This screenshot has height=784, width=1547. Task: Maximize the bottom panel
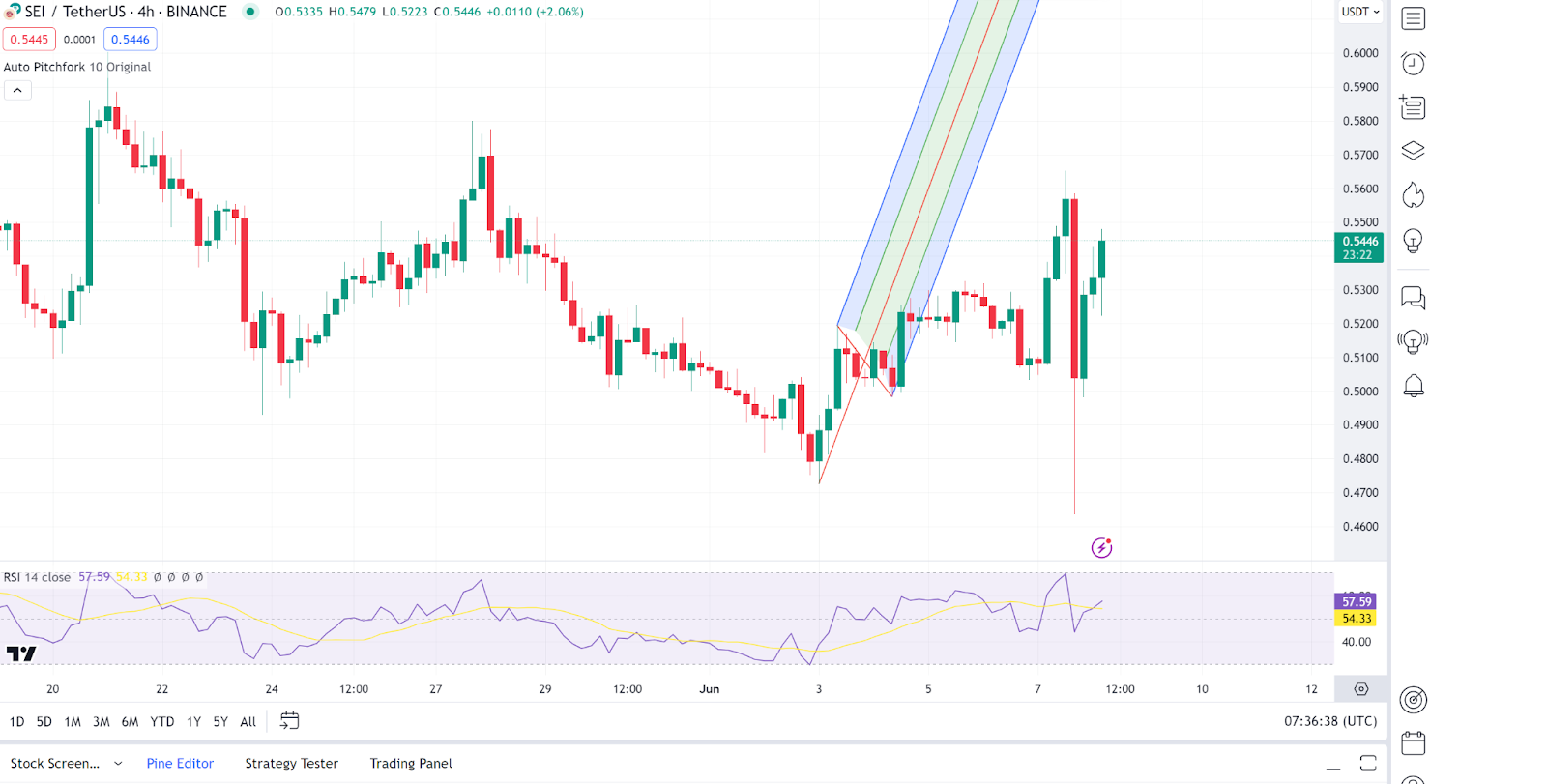pos(1368,764)
